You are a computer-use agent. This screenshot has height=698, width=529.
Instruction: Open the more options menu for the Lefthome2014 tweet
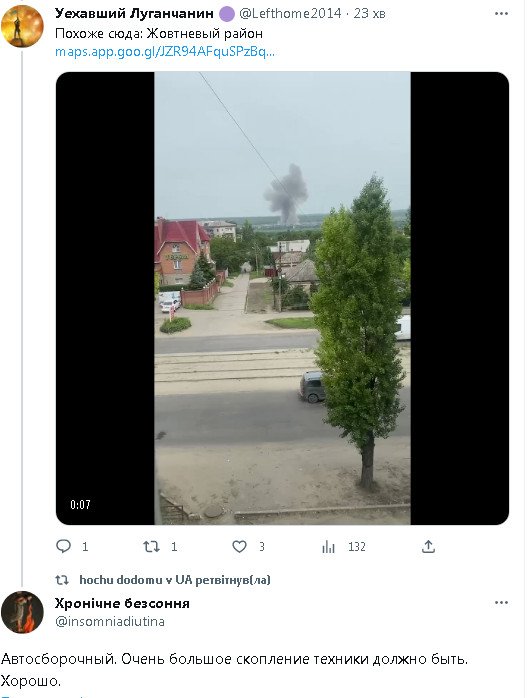coord(501,14)
